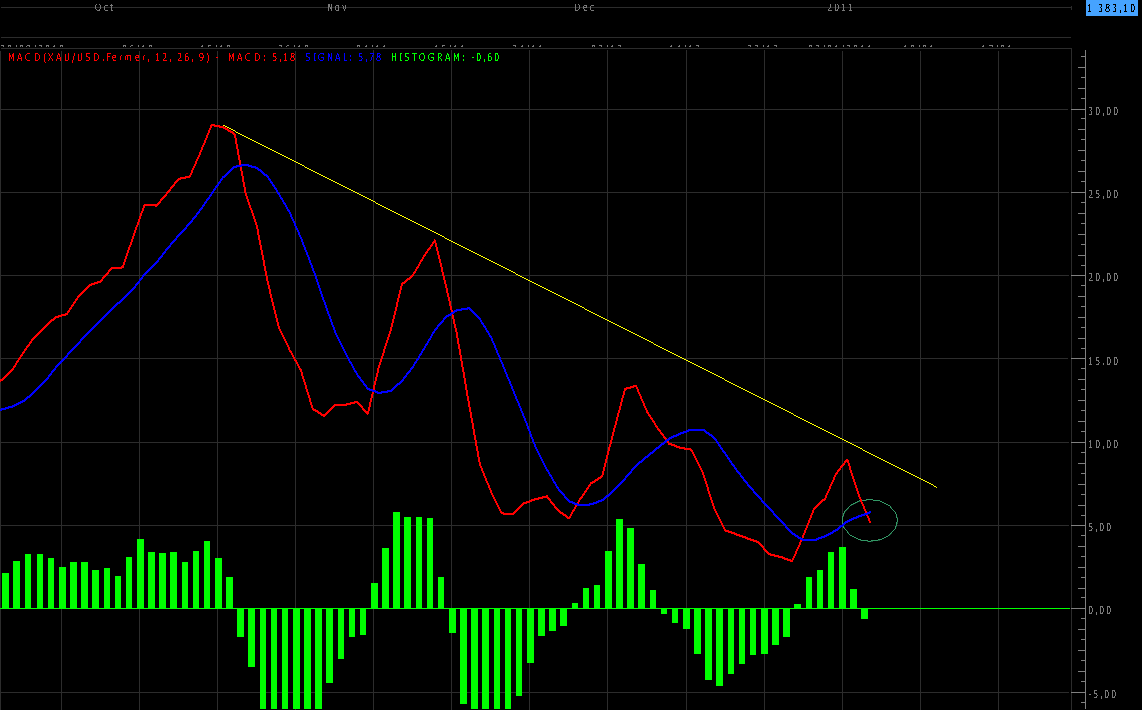
Task: Click the 30,00 value on the price axis
Action: 1105,111
